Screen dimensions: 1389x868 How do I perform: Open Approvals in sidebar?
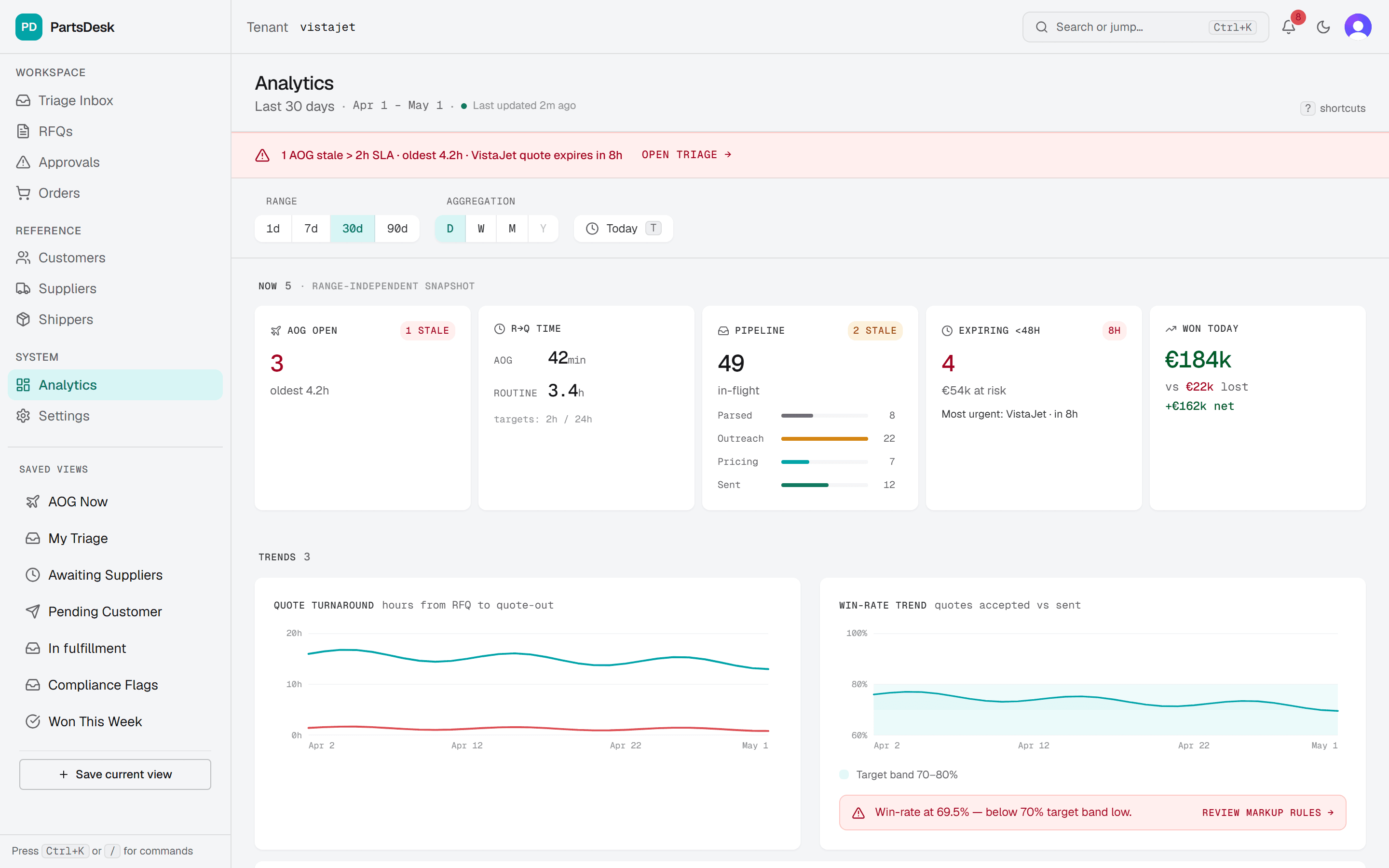pyautogui.click(x=115, y=163)
